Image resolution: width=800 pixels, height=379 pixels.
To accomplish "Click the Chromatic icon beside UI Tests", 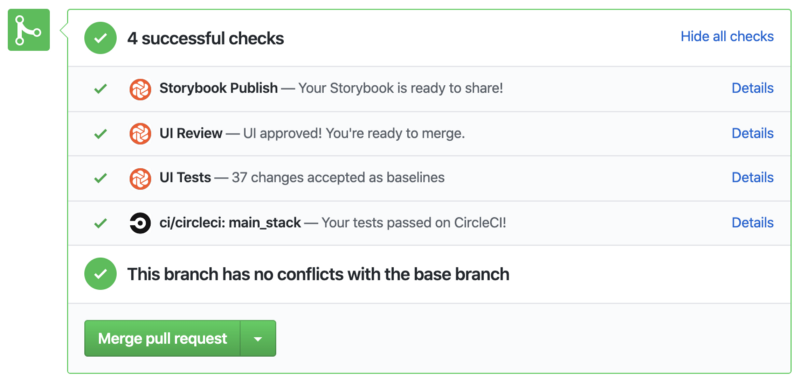I will coord(140,179).
